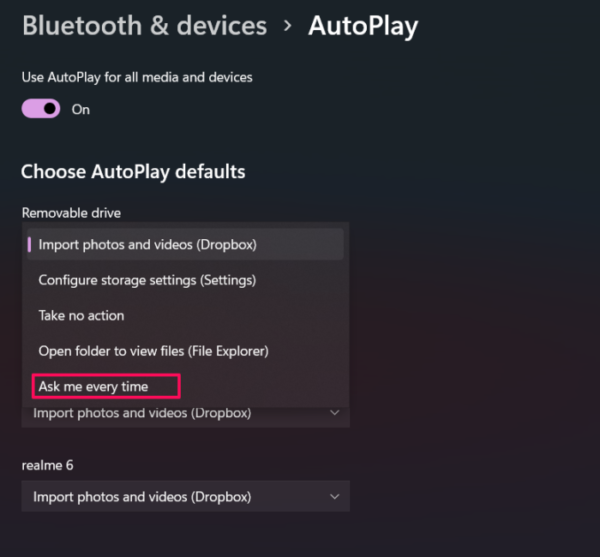This screenshot has height=557, width=600.
Task: Click chevron of the partially hidden dropdown
Action: tap(334, 413)
